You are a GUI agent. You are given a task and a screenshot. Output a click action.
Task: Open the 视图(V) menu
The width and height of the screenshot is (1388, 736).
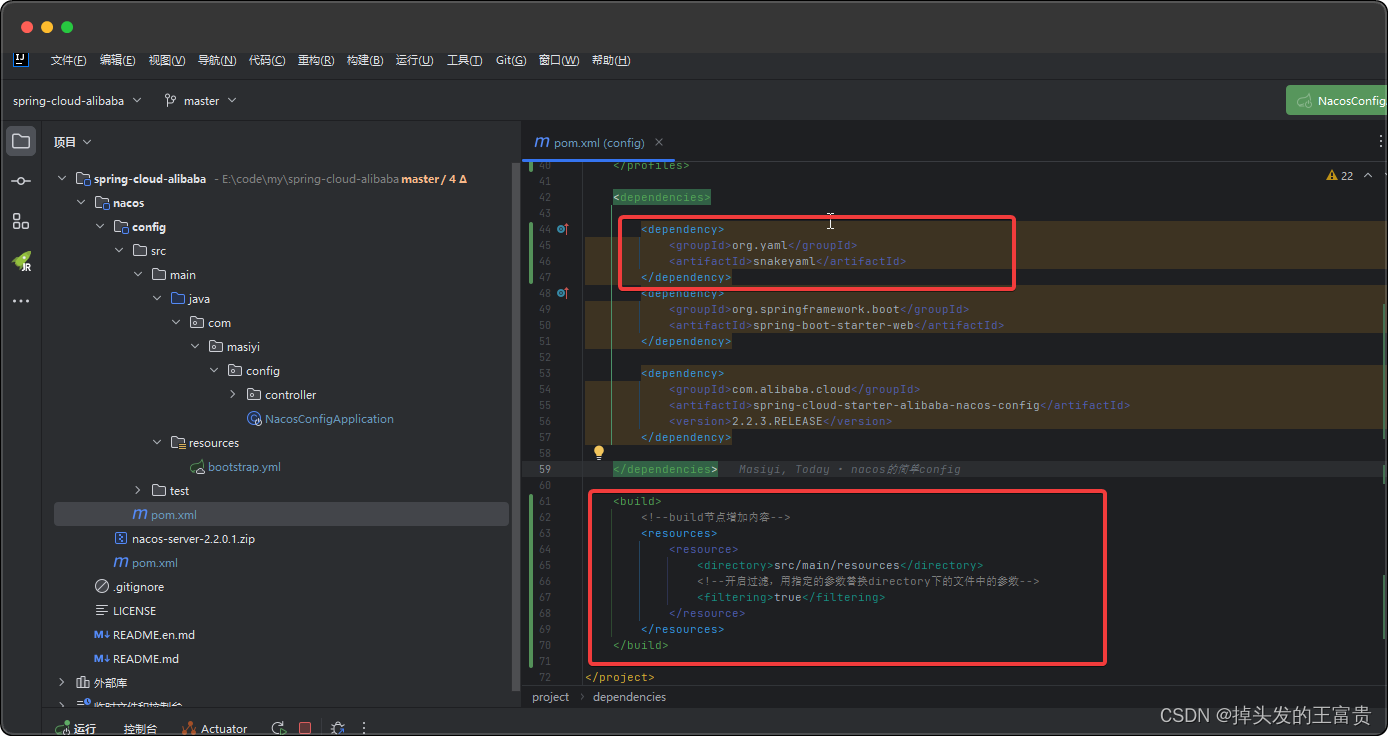[167, 60]
